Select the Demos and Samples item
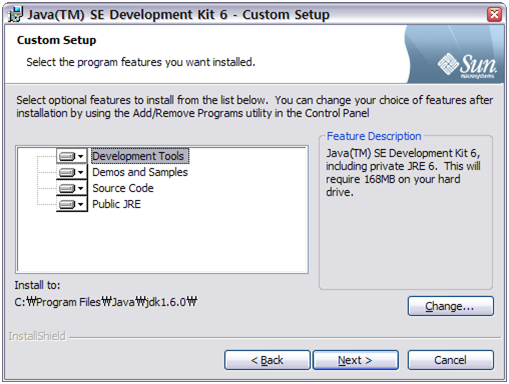Image resolution: width=509 pixels, height=384 pixels. tap(140, 172)
